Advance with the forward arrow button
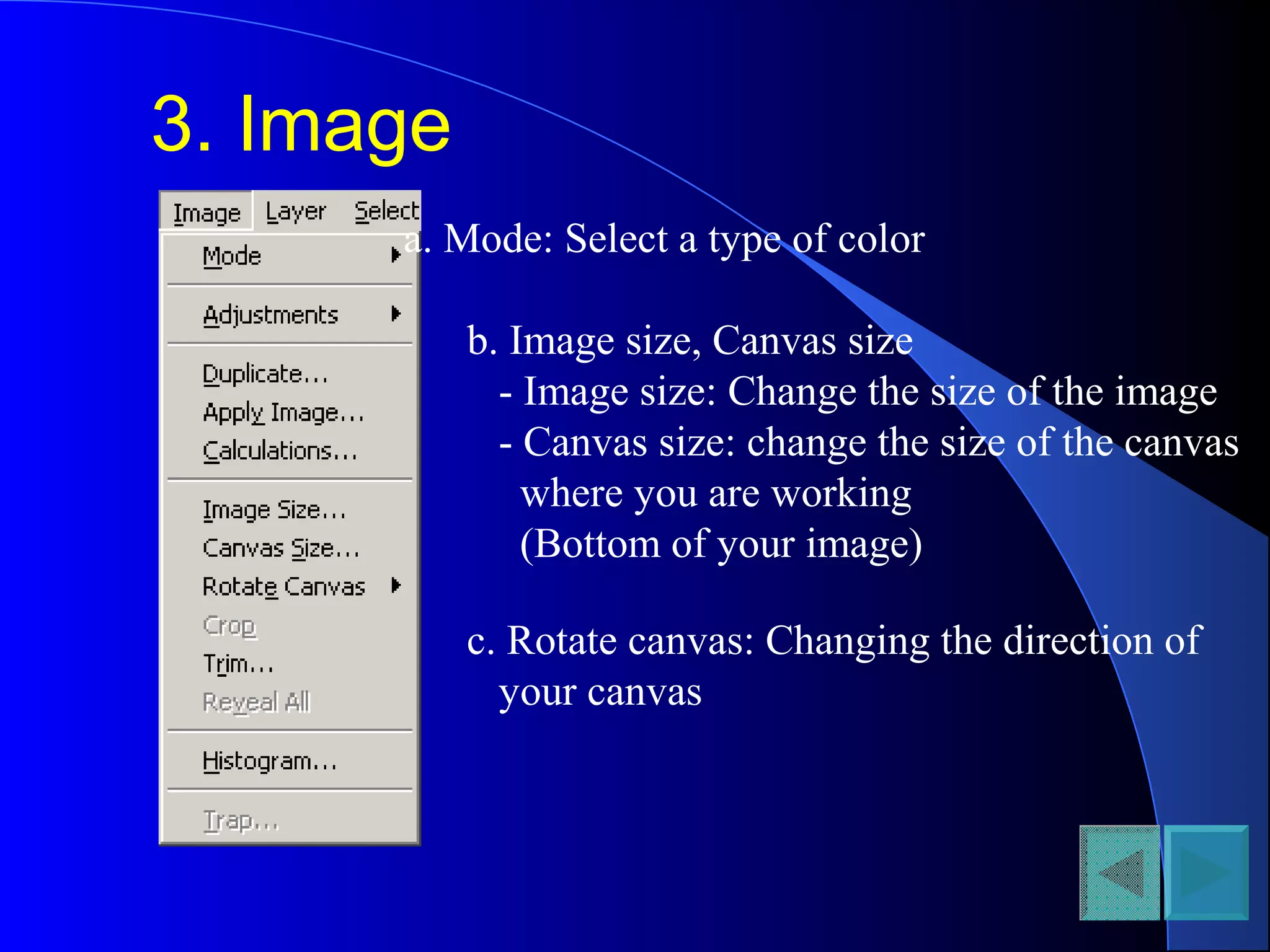The height and width of the screenshot is (952, 1270). point(1206,872)
